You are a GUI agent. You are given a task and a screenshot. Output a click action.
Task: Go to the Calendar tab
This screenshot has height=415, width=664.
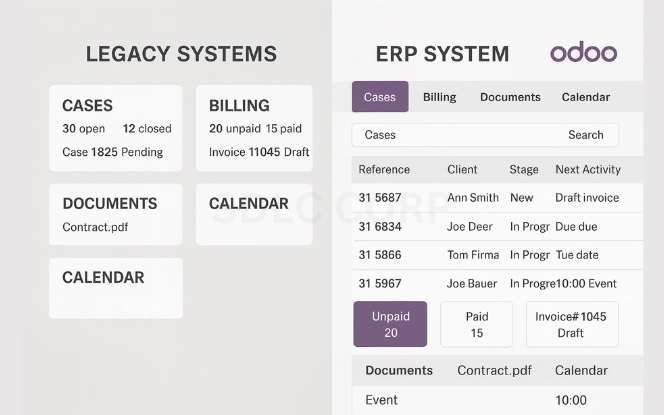tap(586, 97)
